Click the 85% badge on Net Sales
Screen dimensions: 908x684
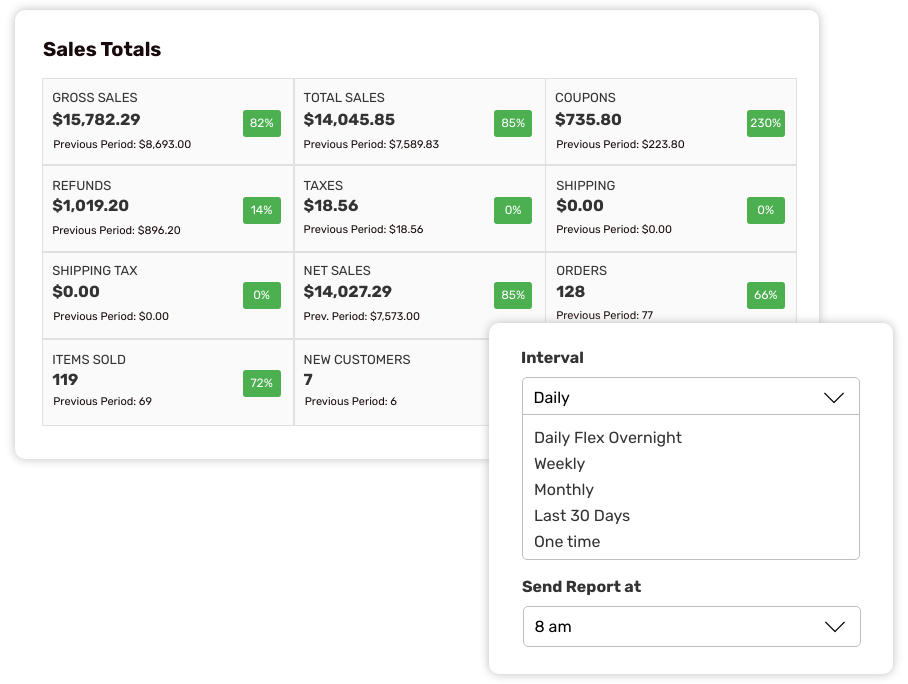click(513, 295)
